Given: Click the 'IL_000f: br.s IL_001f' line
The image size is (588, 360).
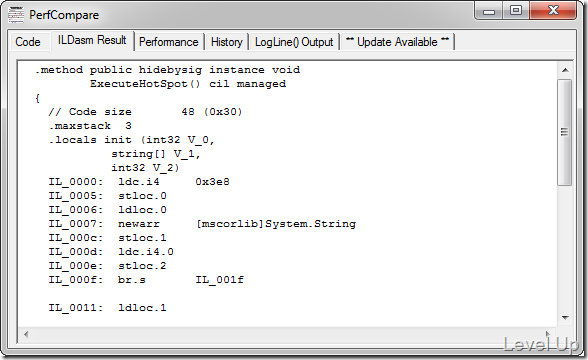Looking at the screenshot, I should pos(146,280).
